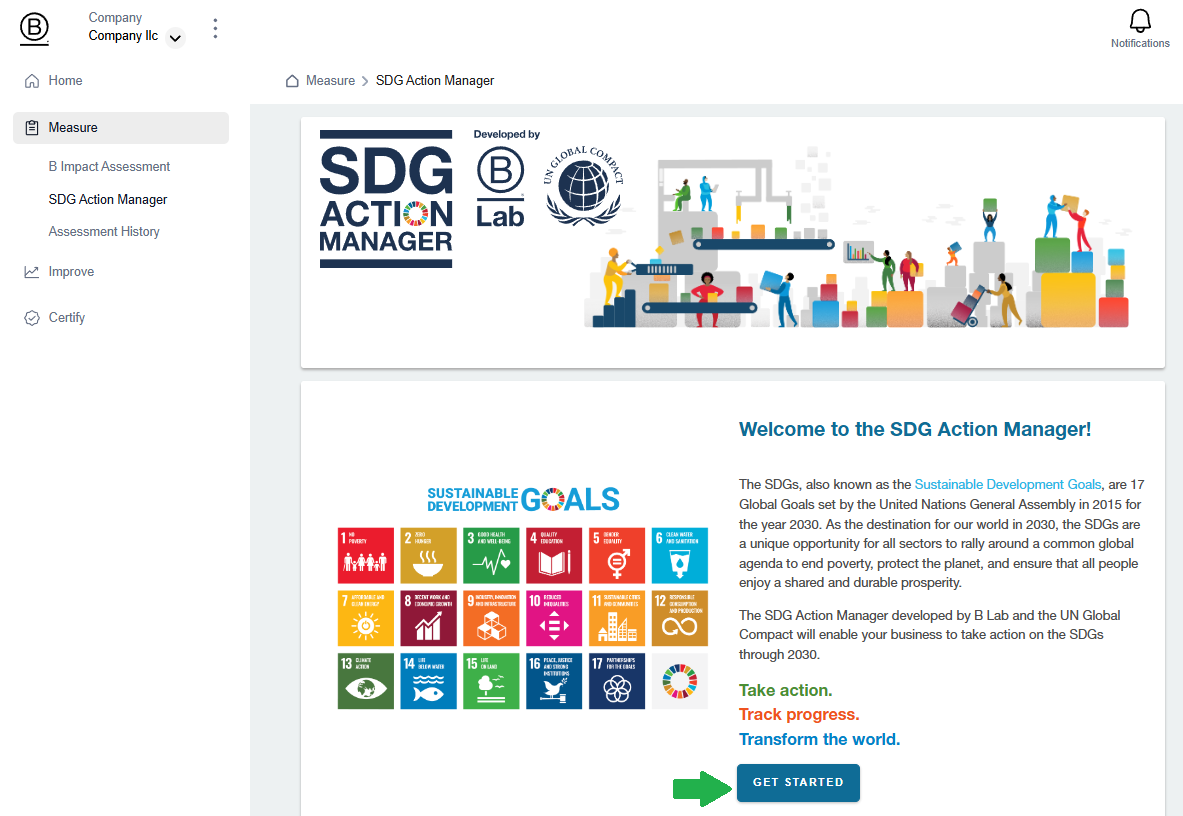Open SDG Action Manager sidebar item
The image size is (1183, 816).
(108, 199)
